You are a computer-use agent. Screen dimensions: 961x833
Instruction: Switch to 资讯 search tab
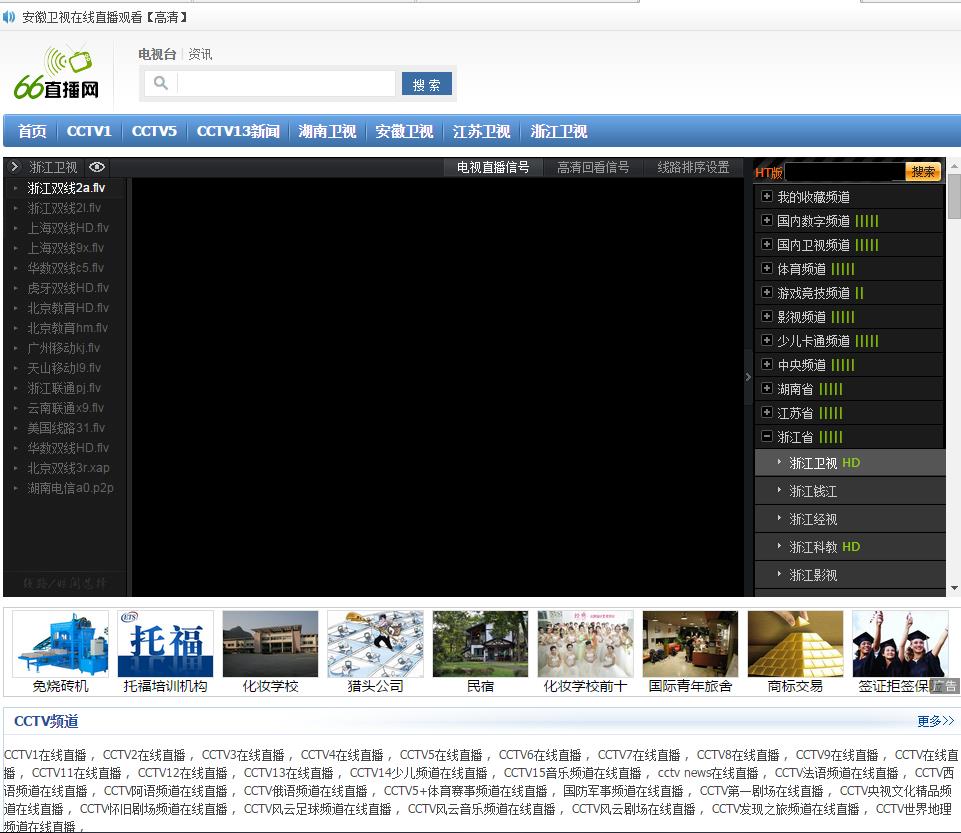pos(200,54)
